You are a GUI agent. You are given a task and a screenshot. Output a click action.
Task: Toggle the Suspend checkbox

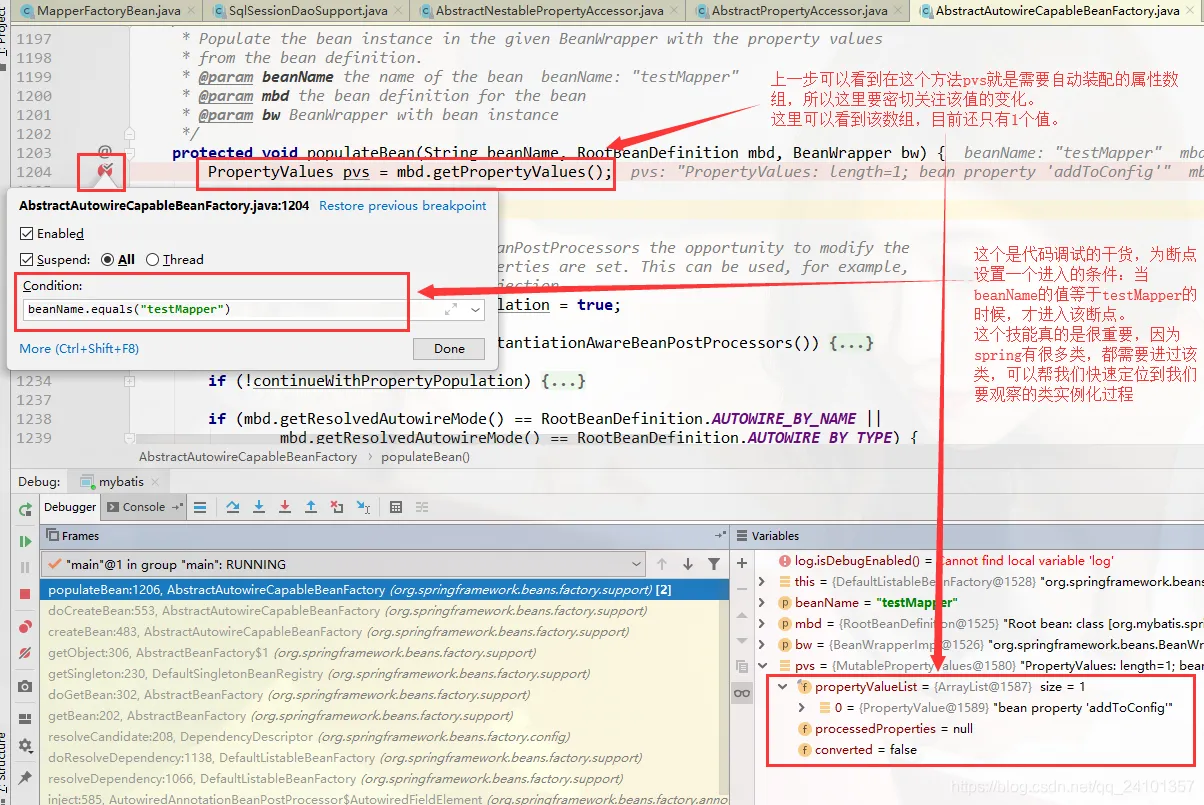pos(27,259)
